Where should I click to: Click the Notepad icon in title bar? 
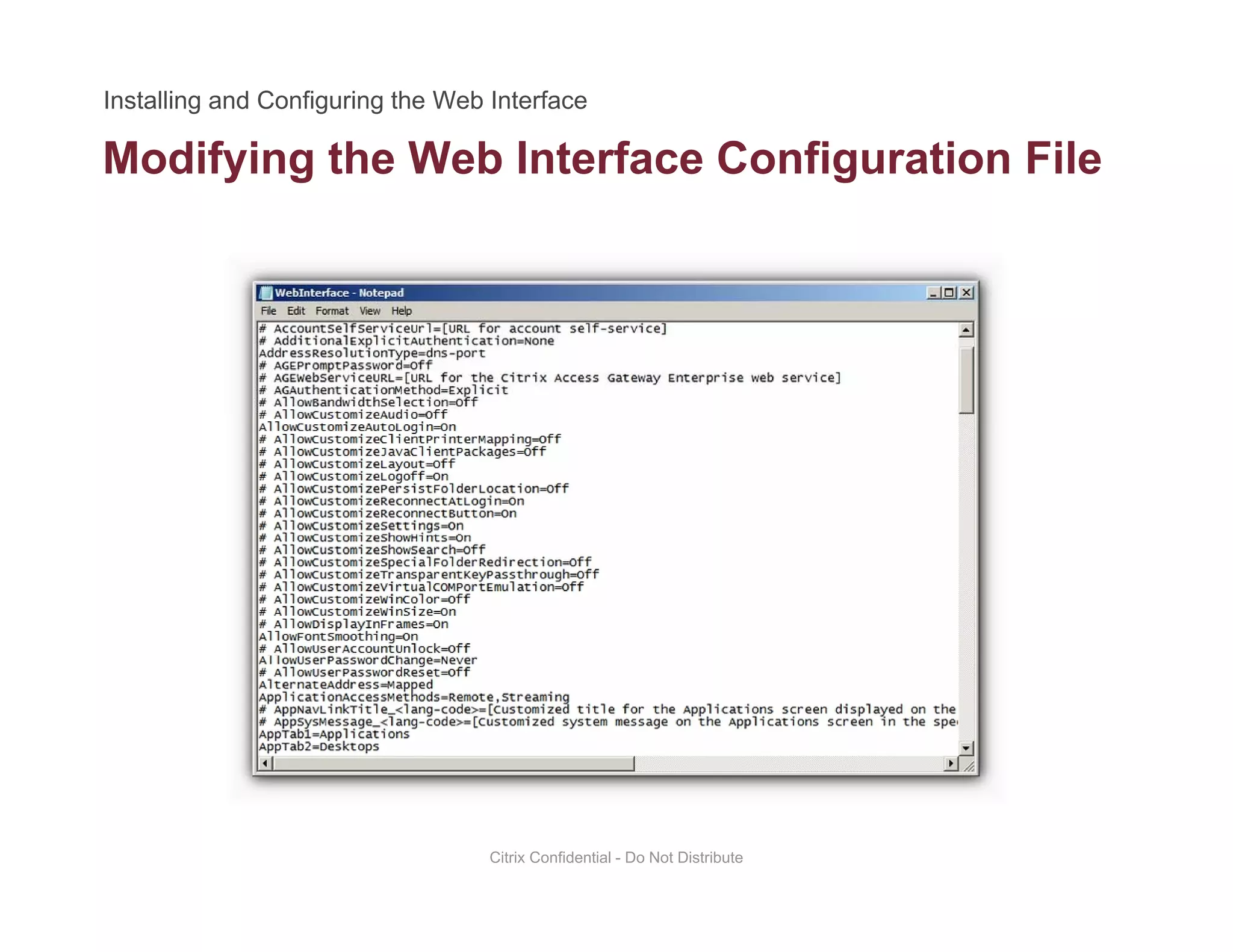265,293
